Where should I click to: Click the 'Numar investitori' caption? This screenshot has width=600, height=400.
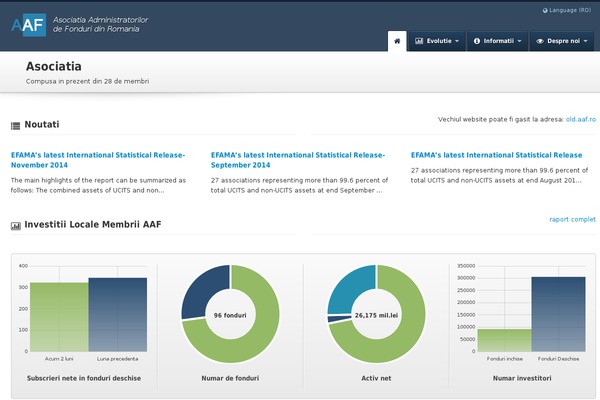[522, 378]
